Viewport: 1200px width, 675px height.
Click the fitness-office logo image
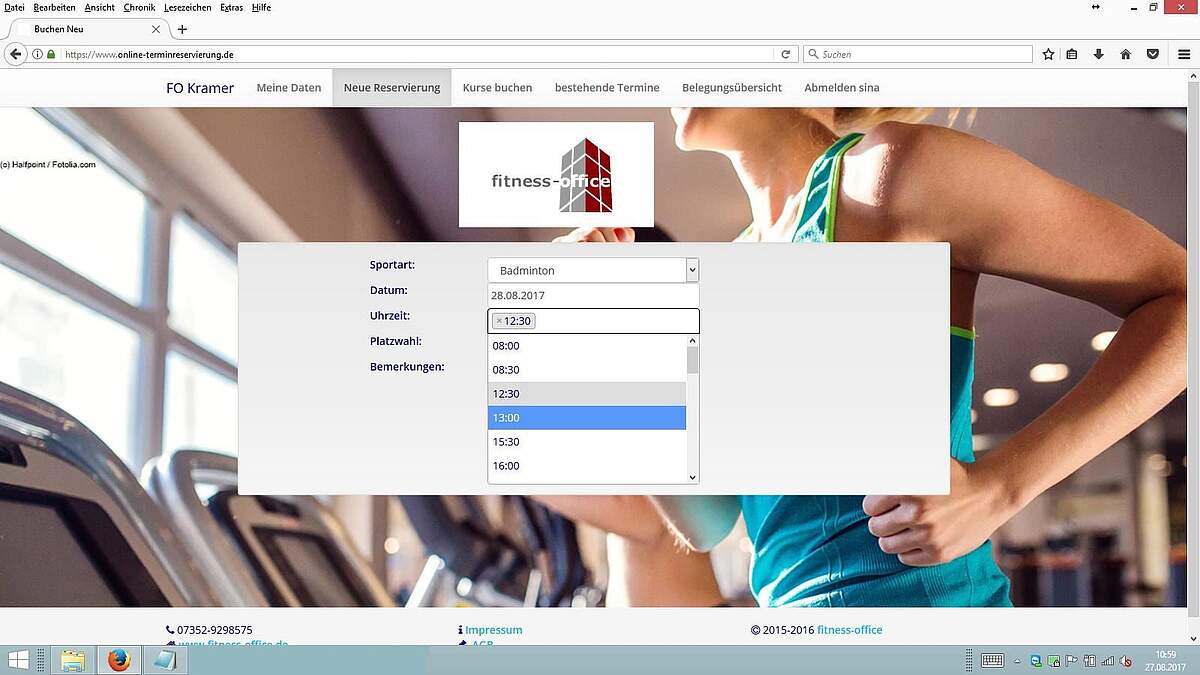point(556,175)
